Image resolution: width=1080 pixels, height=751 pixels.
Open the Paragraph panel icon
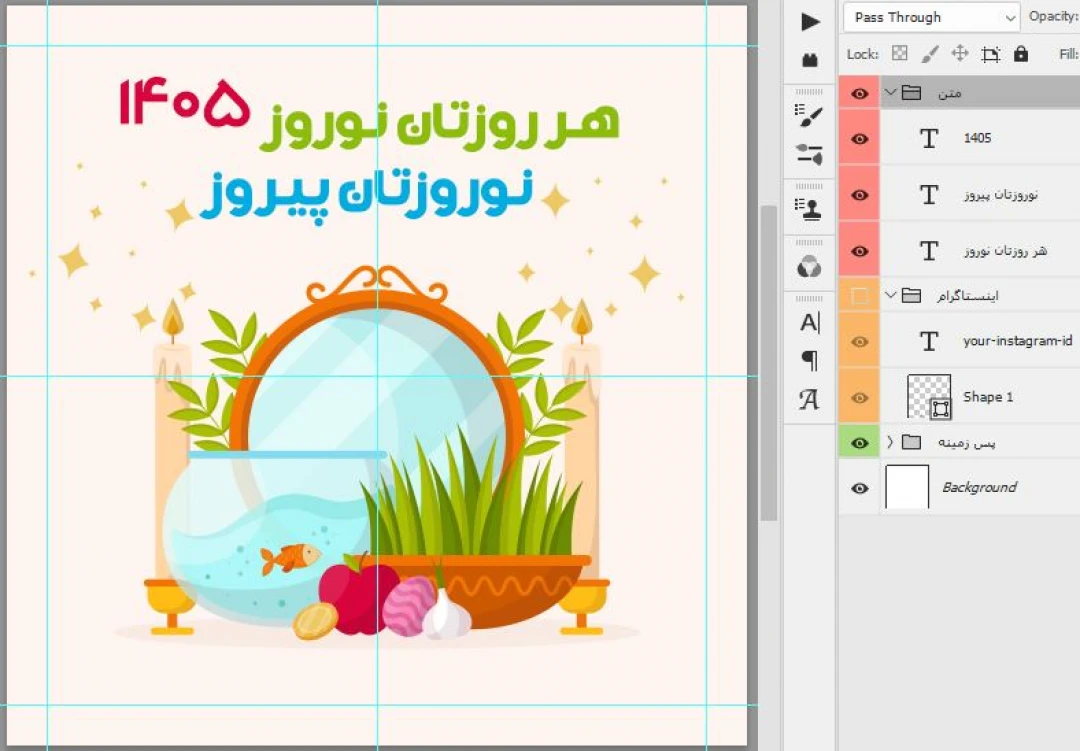(809, 360)
